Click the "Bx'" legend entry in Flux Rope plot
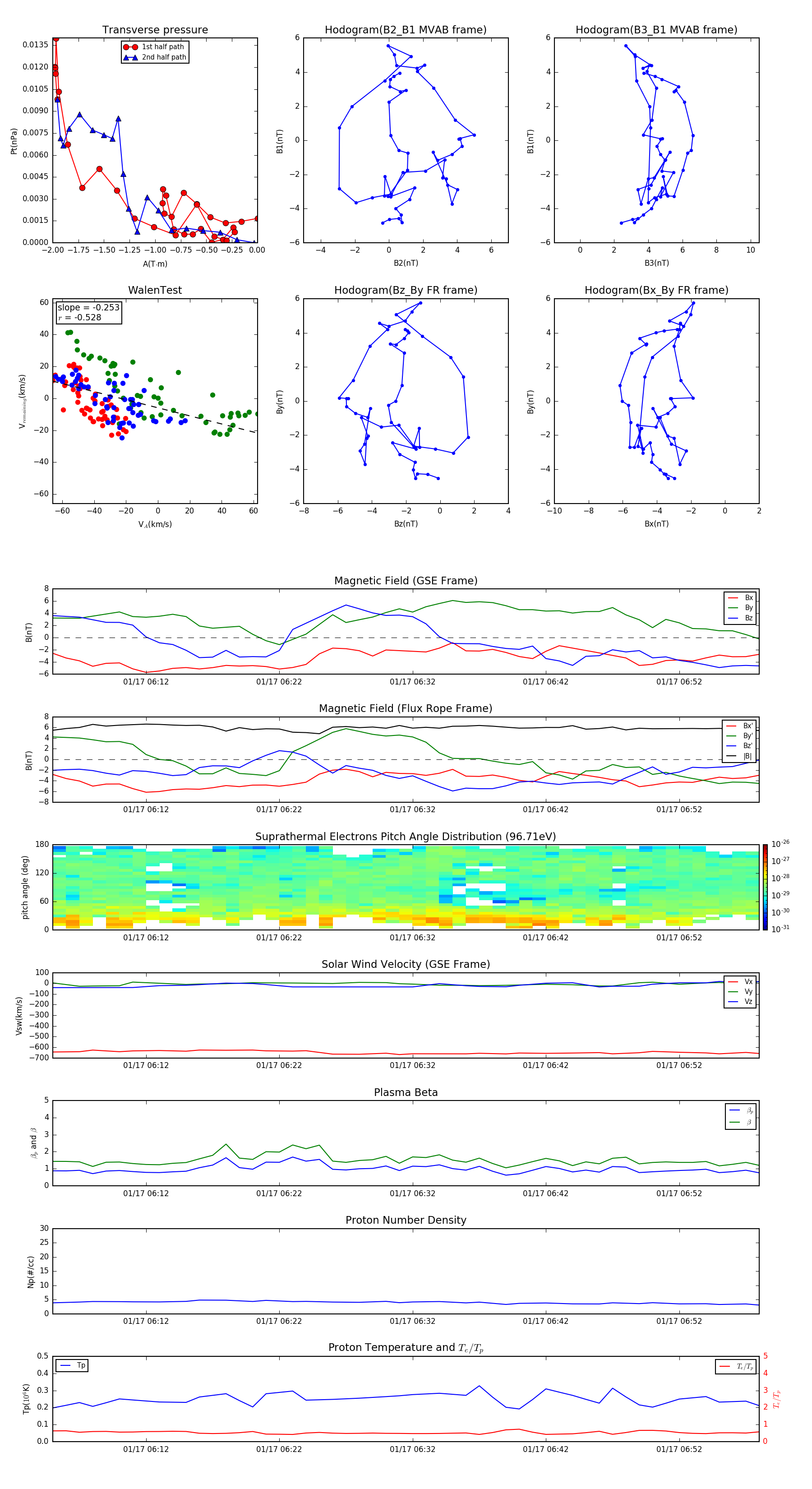Image resolution: width=812 pixels, height=1489 pixels. click(740, 726)
